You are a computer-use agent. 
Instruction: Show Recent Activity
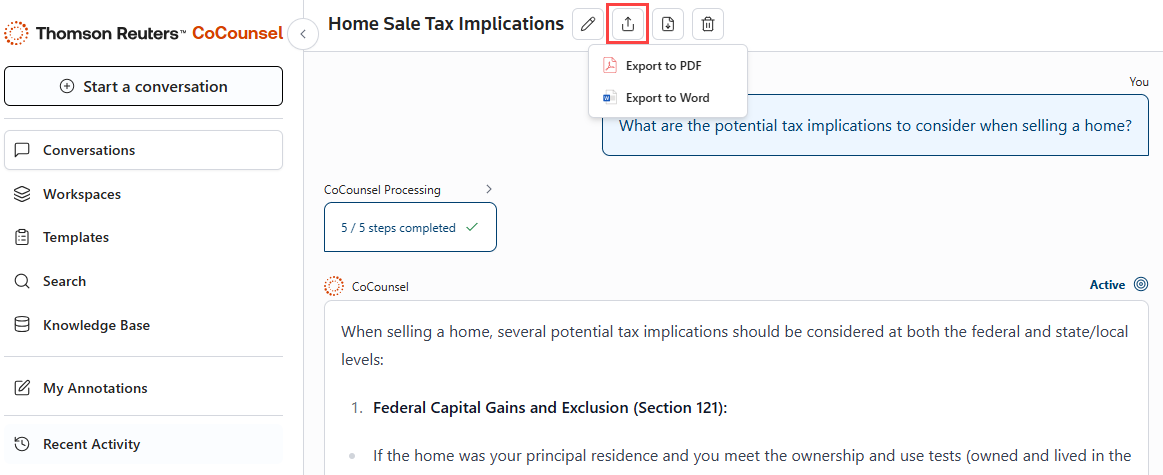tap(91, 444)
